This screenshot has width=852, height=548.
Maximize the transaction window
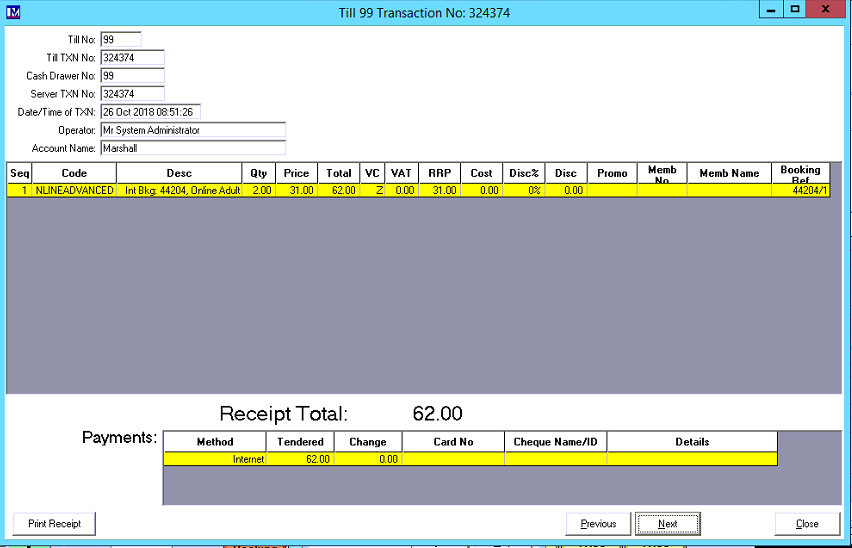point(795,9)
